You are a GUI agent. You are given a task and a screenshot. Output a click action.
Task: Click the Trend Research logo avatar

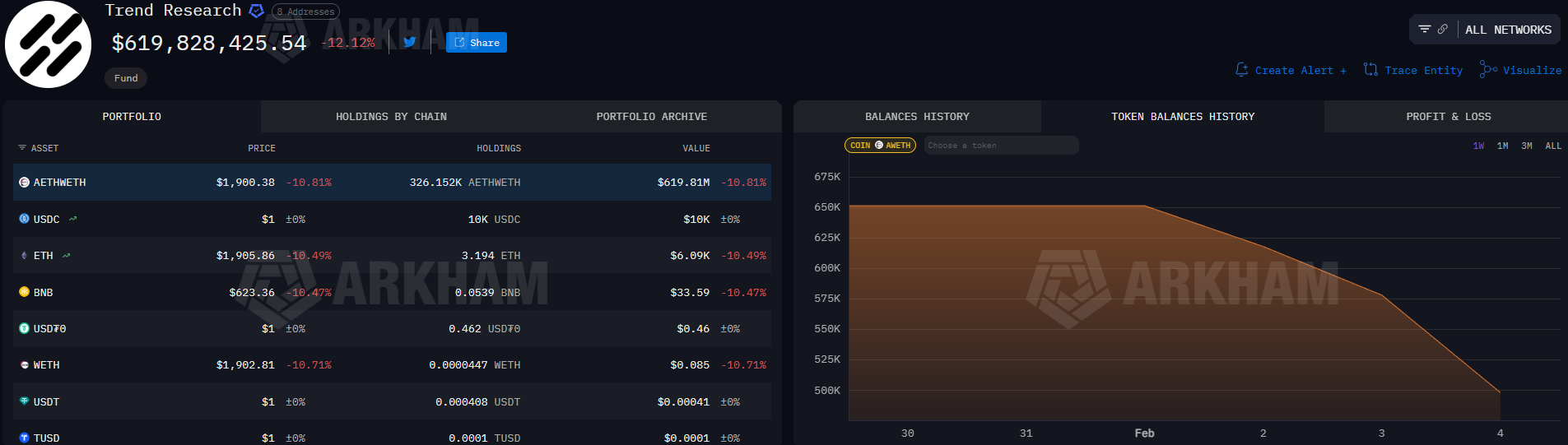click(x=49, y=44)
